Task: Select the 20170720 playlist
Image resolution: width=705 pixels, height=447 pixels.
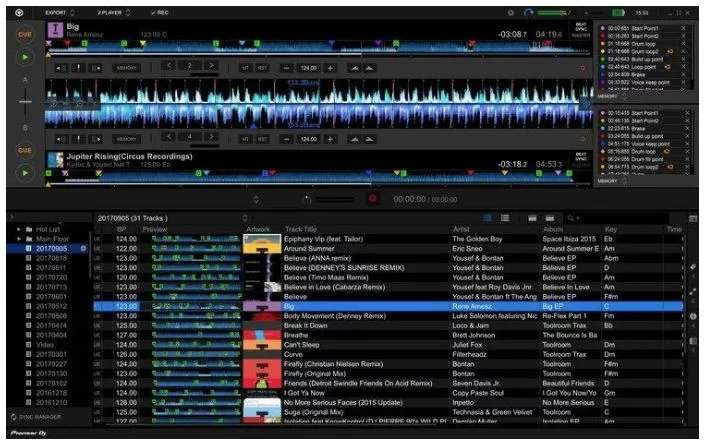Action: [51, 277]
